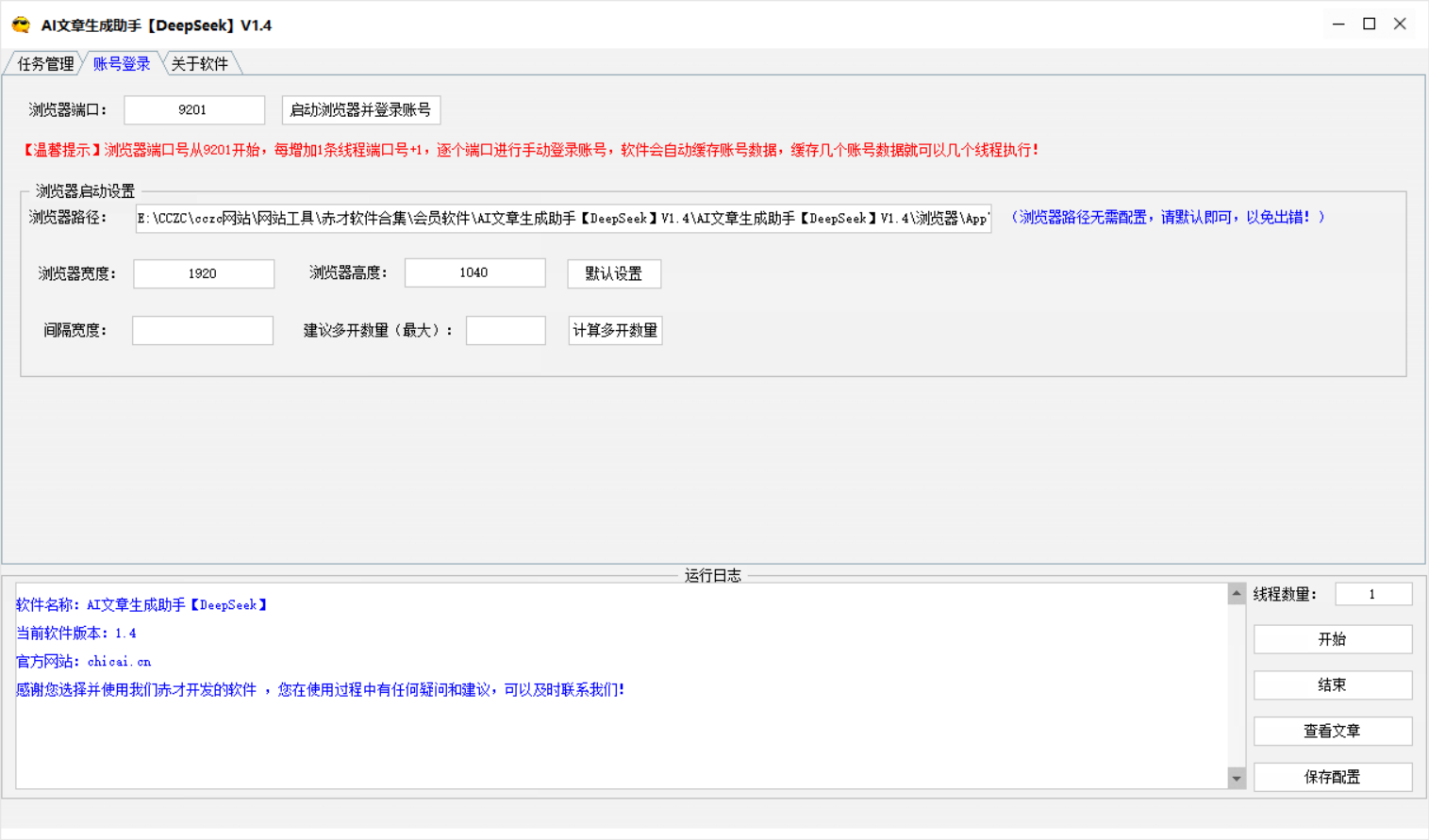Select the 账号登录 tab

coord(122,64)
